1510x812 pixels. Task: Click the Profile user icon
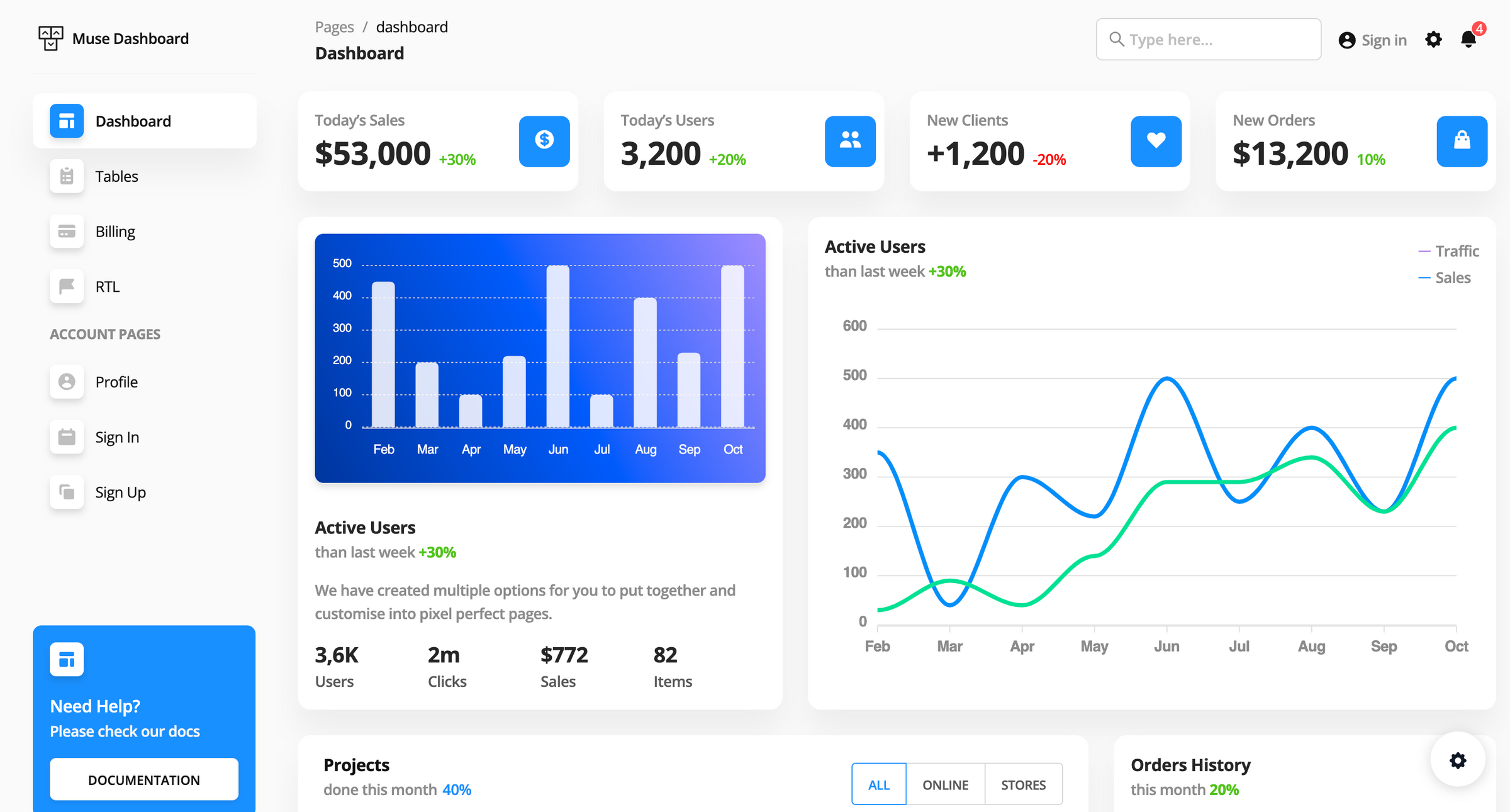click(67, 382)
